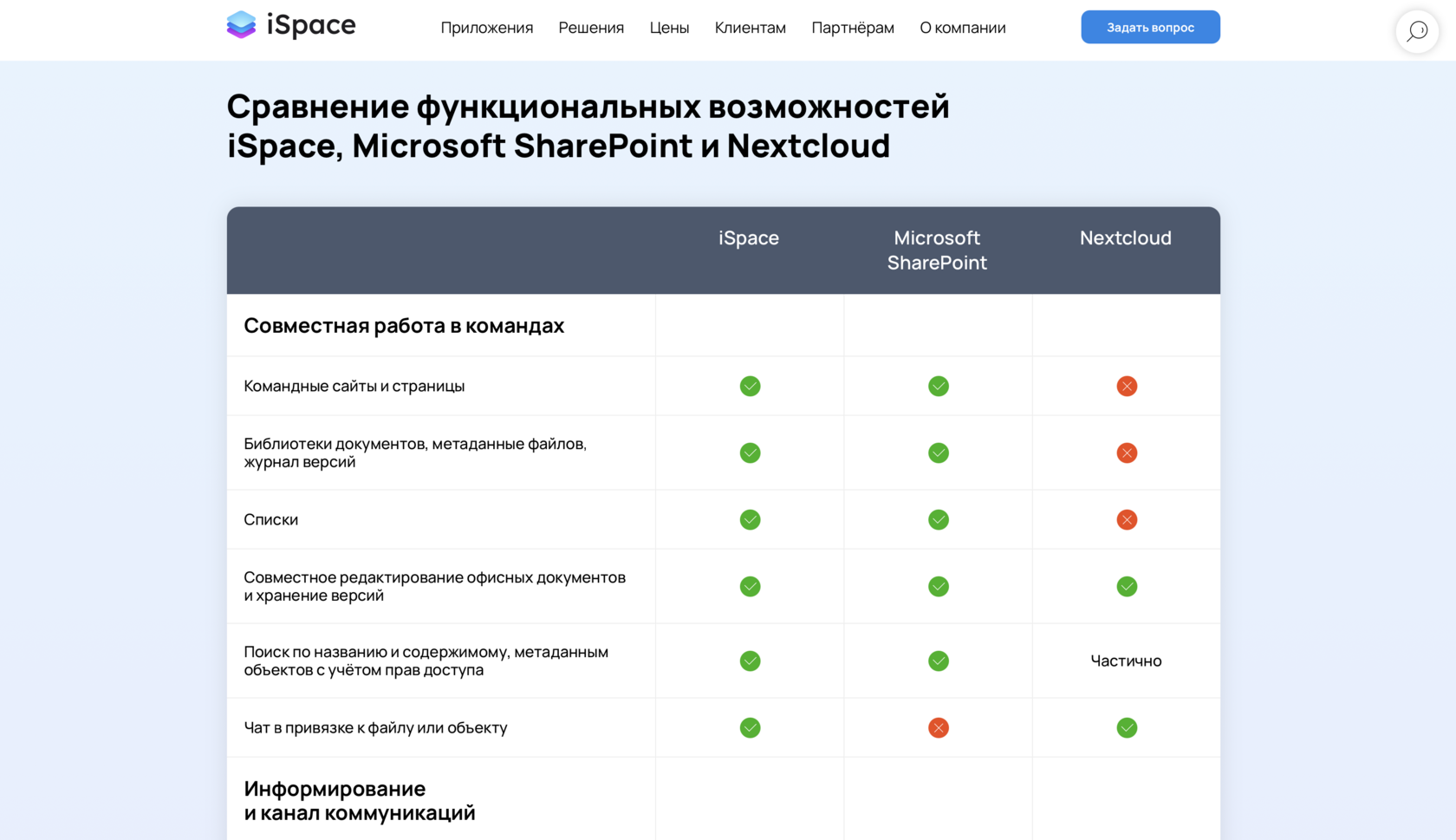
Task: Click SharePoint red cross for Чат в привязке row
Action: 938,727
